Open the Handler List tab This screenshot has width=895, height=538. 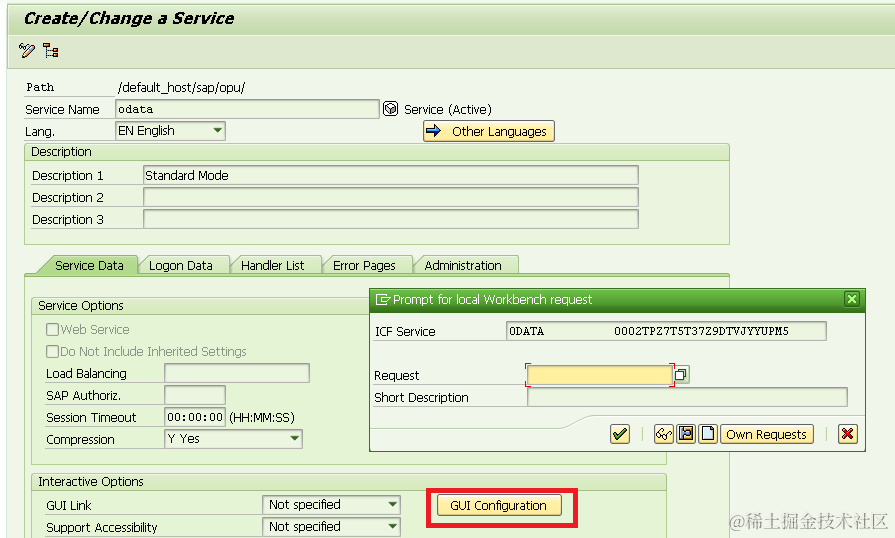[273, 265]
